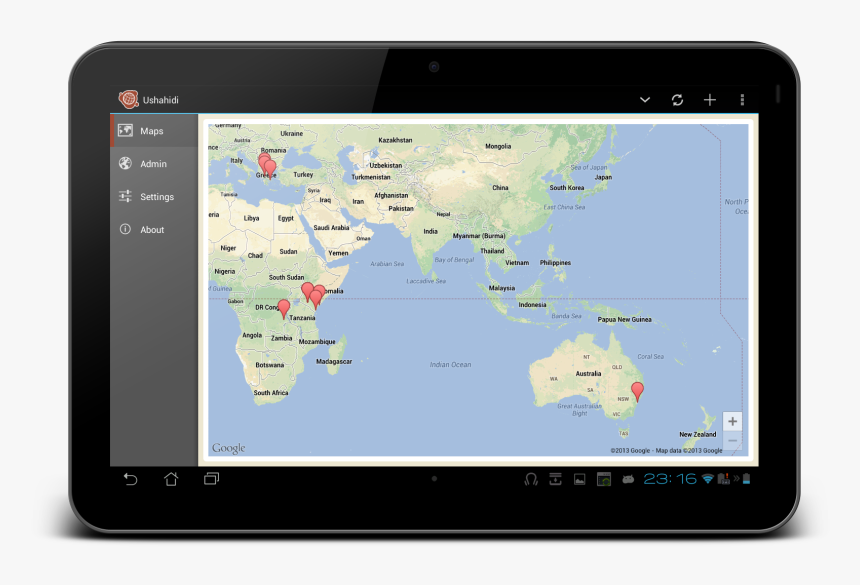Click the About info icon
Viewport: 860px width, 585px height.
[x=126, y=229]
